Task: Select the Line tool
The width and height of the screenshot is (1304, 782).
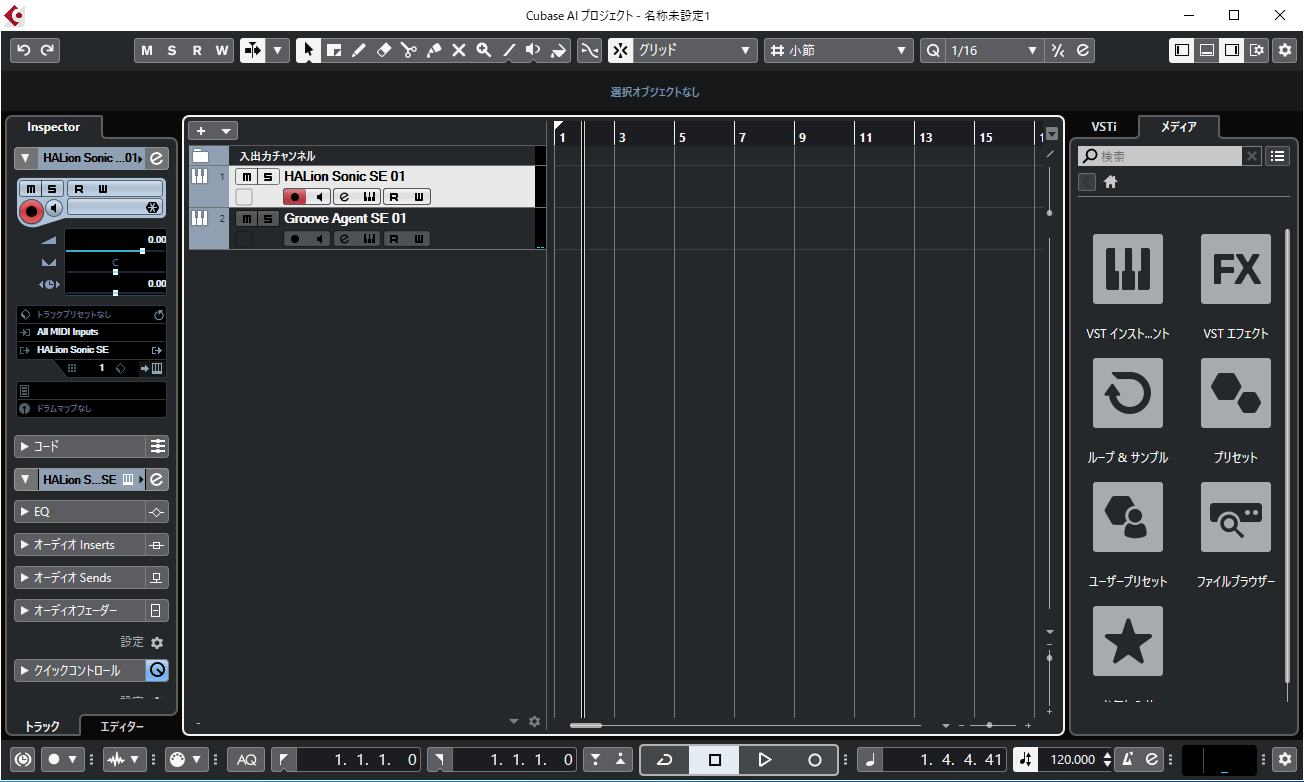Action: [509, 50]
